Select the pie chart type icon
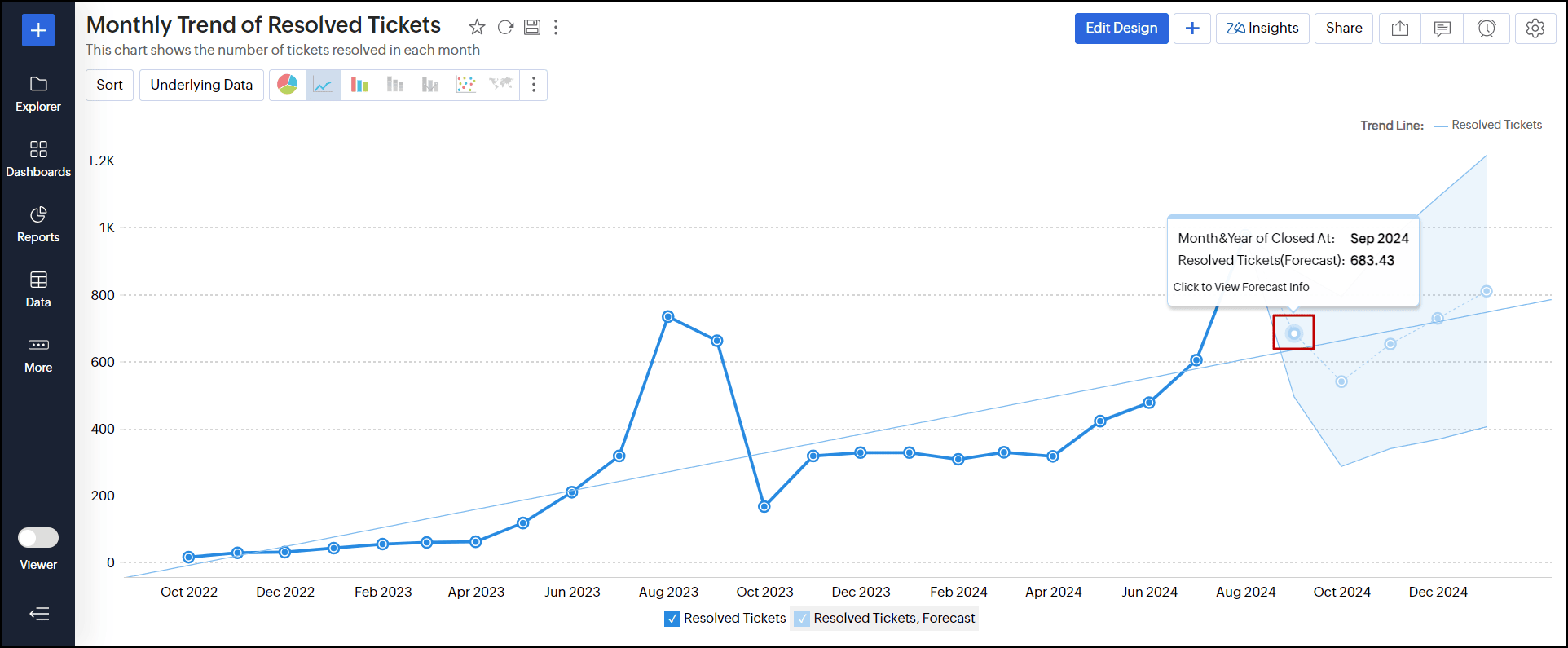Image resolution: width=1568 pixels, height=648 pixels. click(x=288, y=85)
